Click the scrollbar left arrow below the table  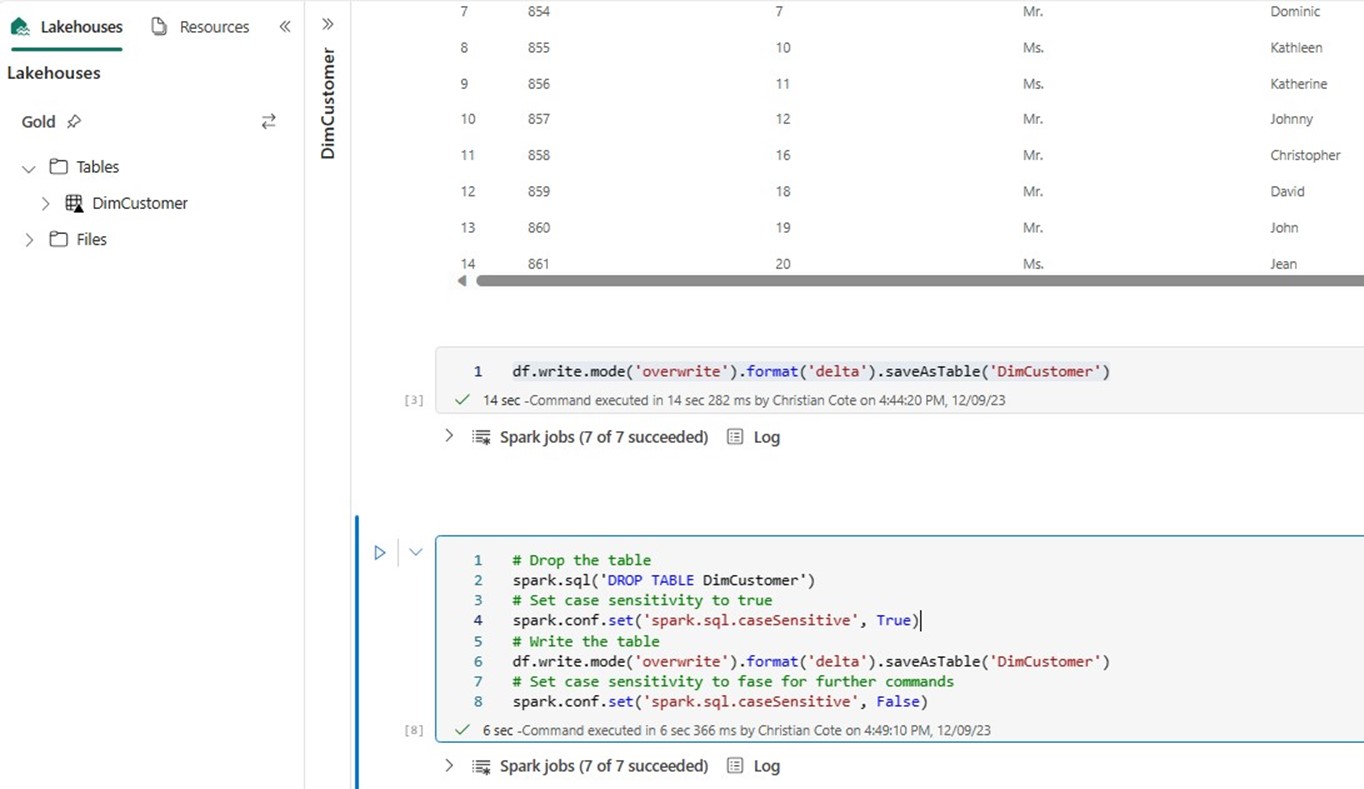pos(462,281)
